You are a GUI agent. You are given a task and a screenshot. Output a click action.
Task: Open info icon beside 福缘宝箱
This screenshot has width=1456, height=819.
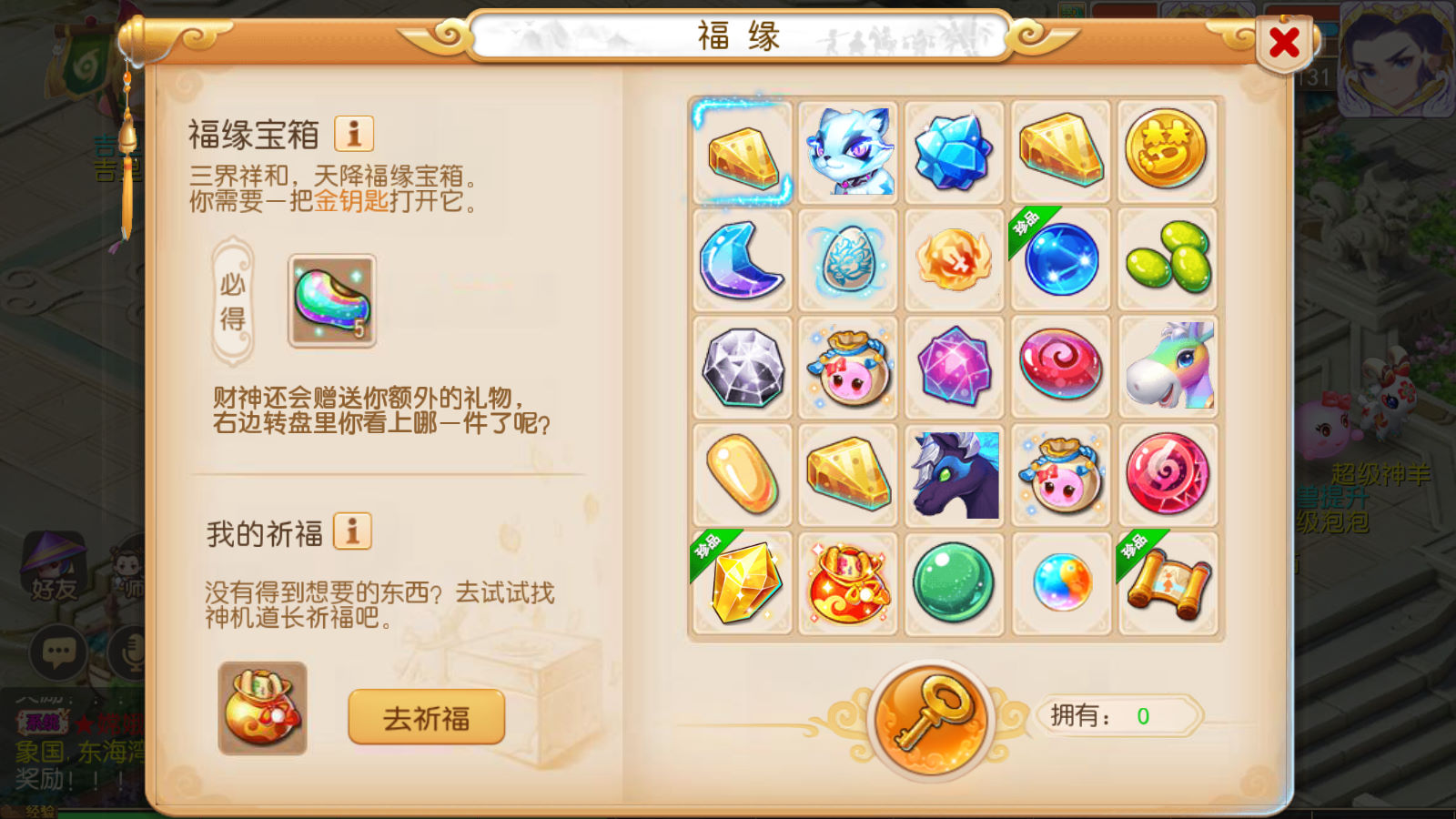pos(354,134)
